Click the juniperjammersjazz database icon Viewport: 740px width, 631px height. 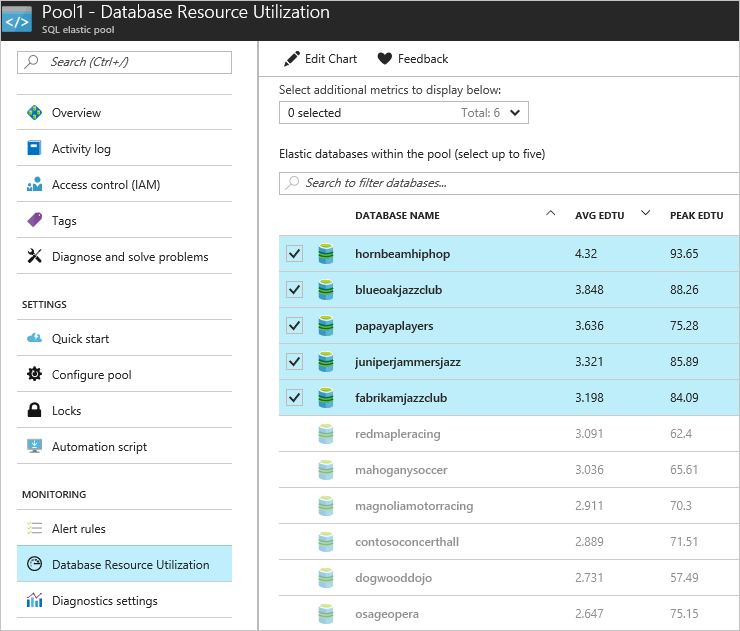(326, 362)
